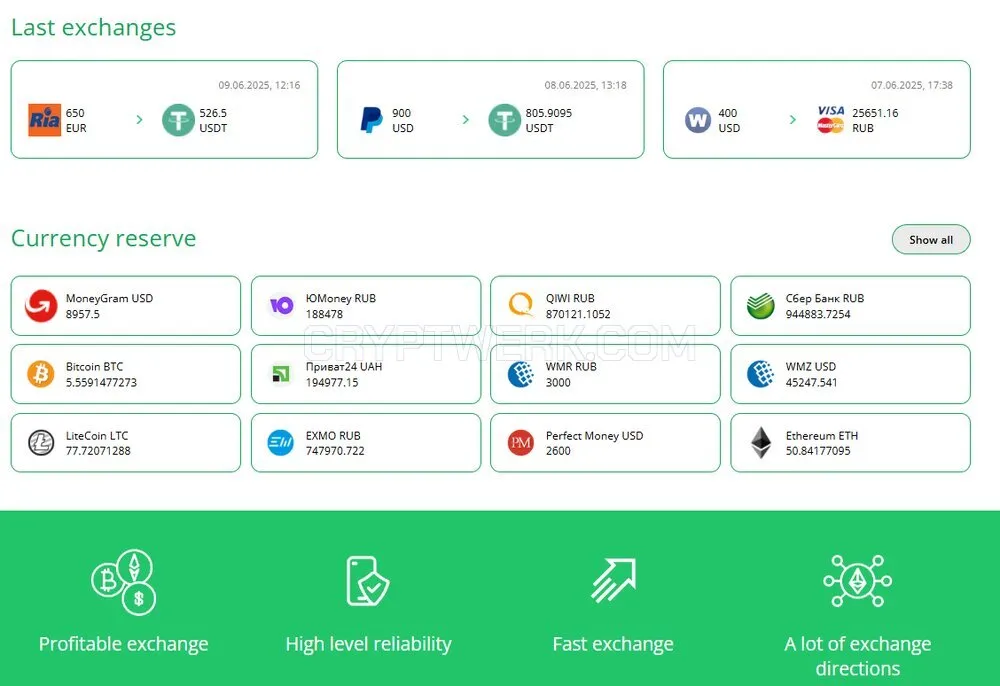Click the MoneyGram USD logo icon

pos(41,306)
